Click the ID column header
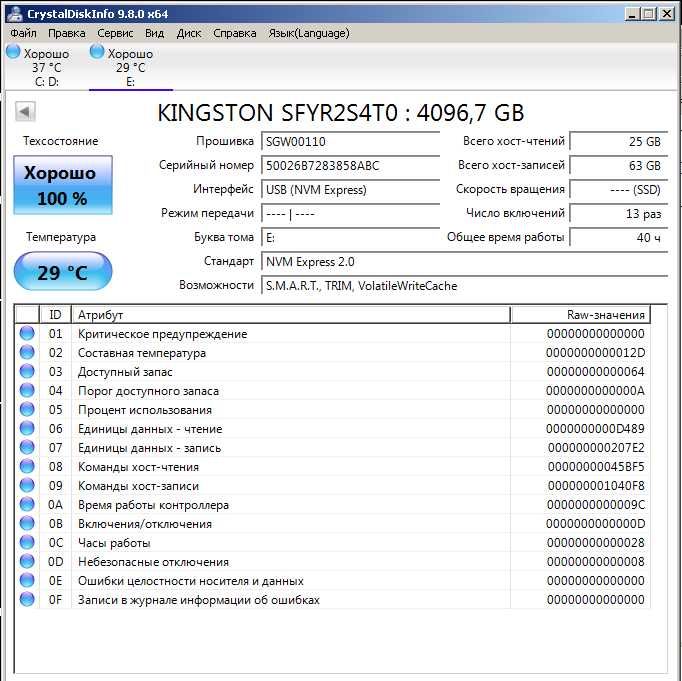682x681 pixels. [x=55, y=315]
